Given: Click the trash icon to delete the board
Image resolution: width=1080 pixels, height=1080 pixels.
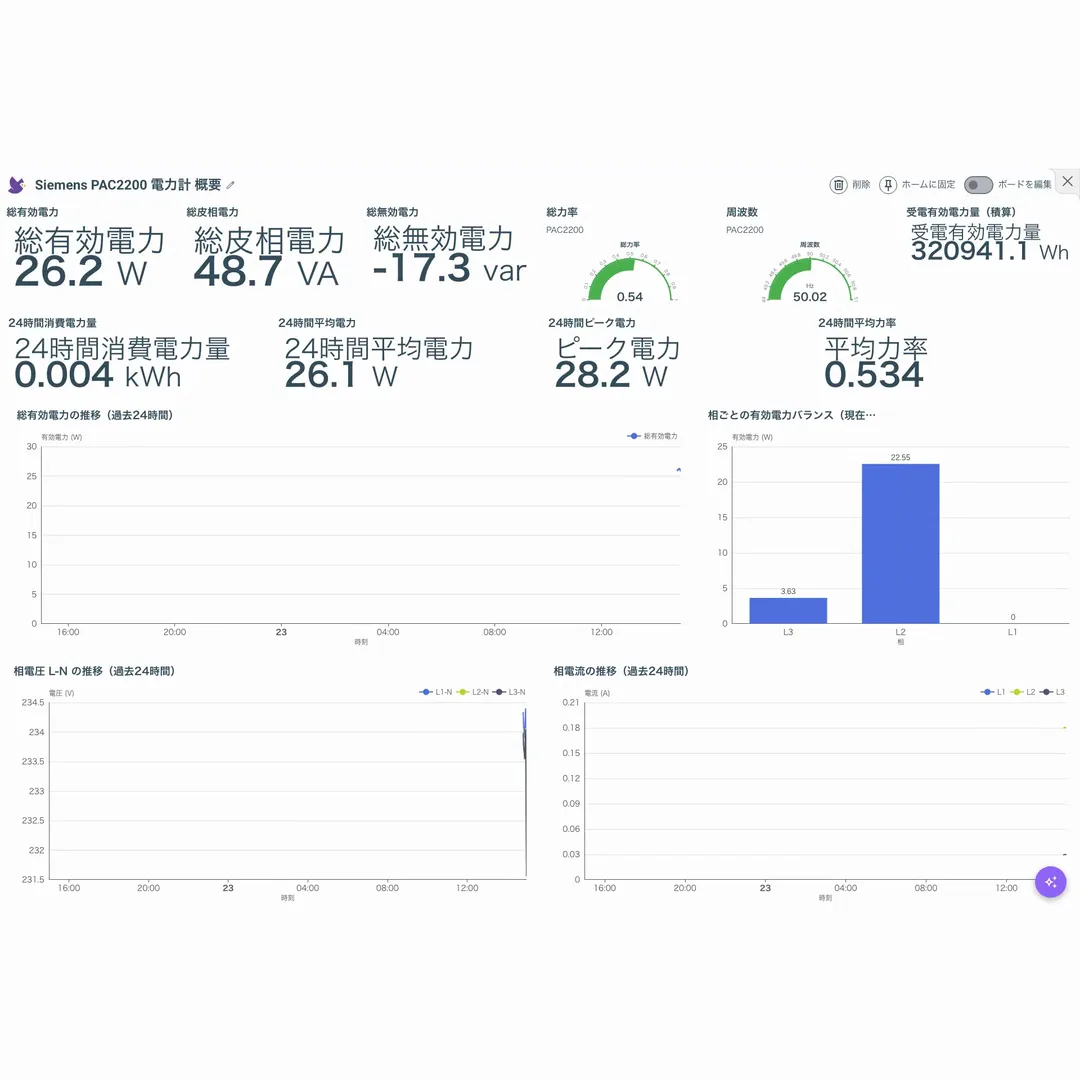Looking at the screenshot, I should click(x=838, y=185).
